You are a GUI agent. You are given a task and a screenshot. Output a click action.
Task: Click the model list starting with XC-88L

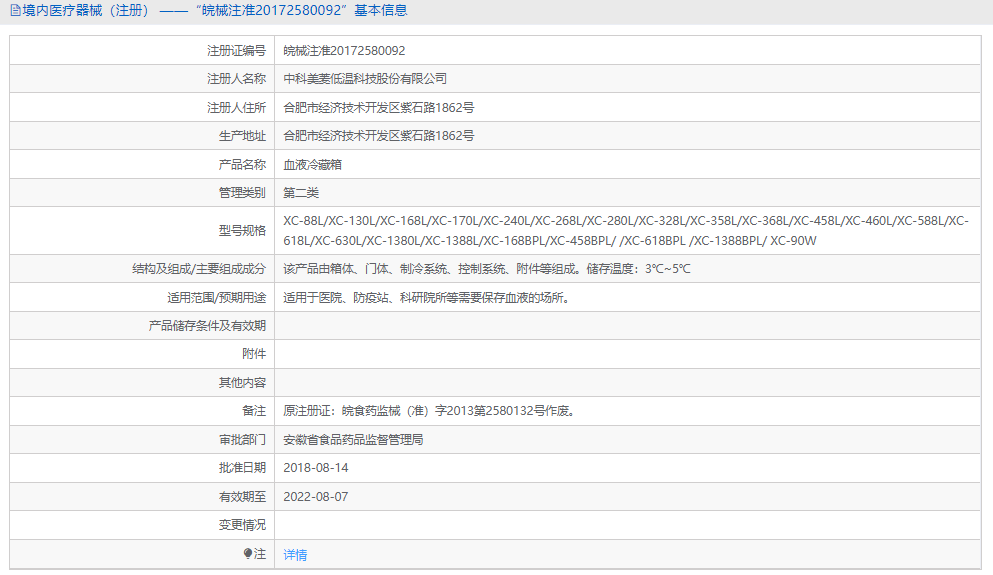626,231
